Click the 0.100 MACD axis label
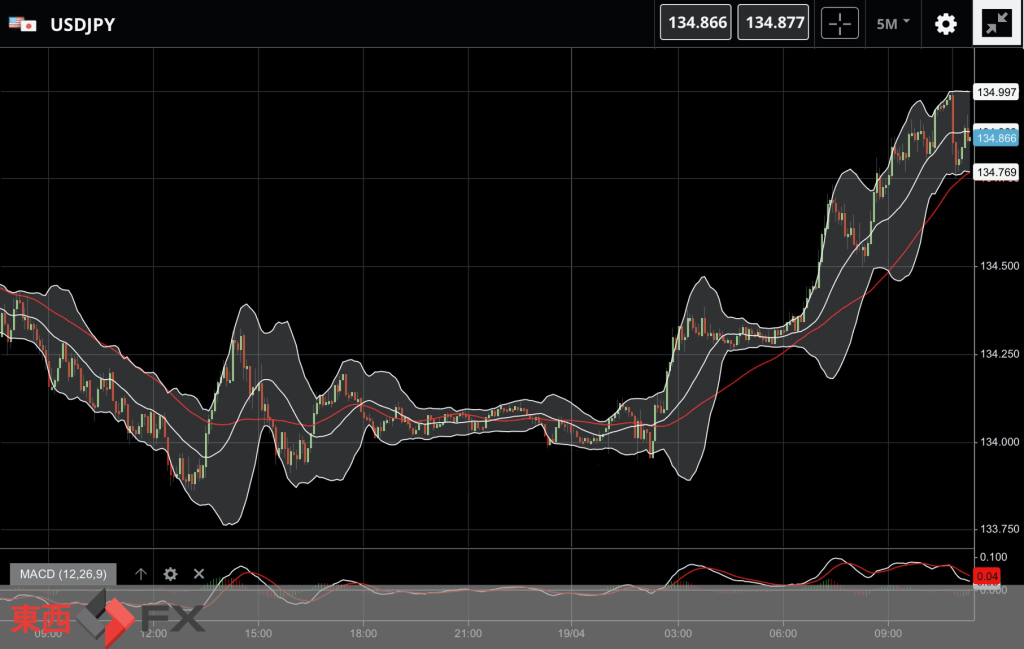 click(x=993, y=557)
